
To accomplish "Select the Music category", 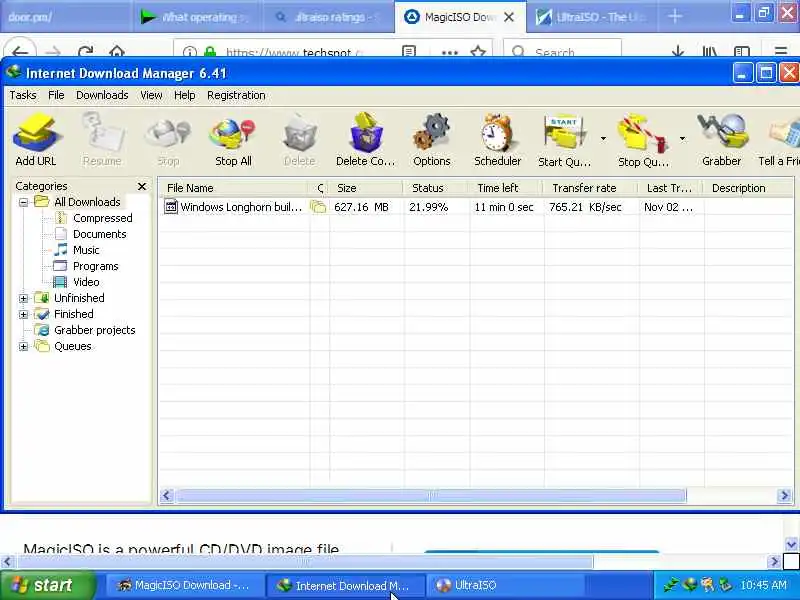I will coord(86,250).
